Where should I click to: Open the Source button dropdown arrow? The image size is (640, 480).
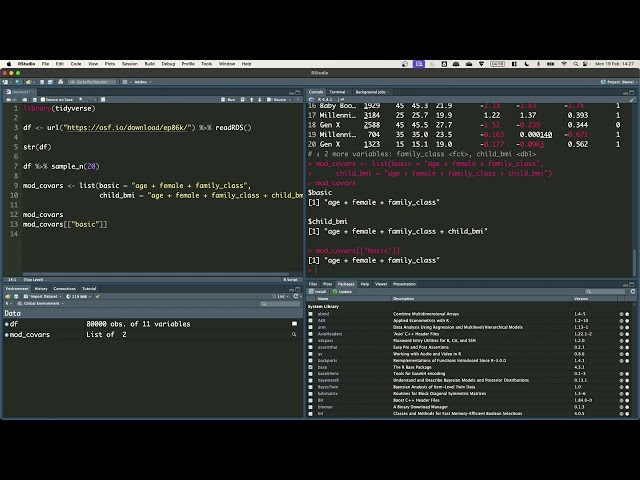[x=290, y=100]
